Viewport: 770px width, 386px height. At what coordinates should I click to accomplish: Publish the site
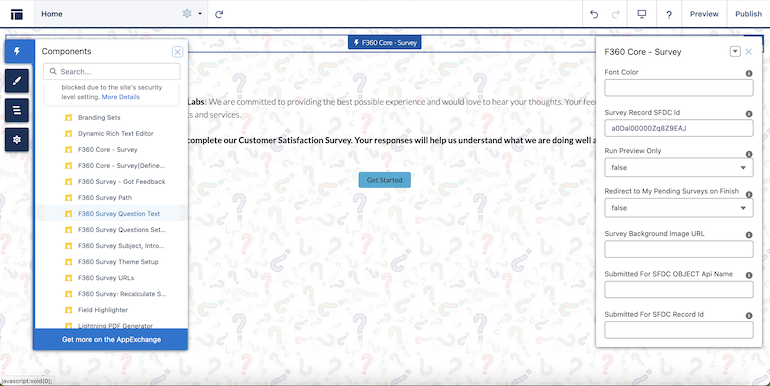[748, 14]
